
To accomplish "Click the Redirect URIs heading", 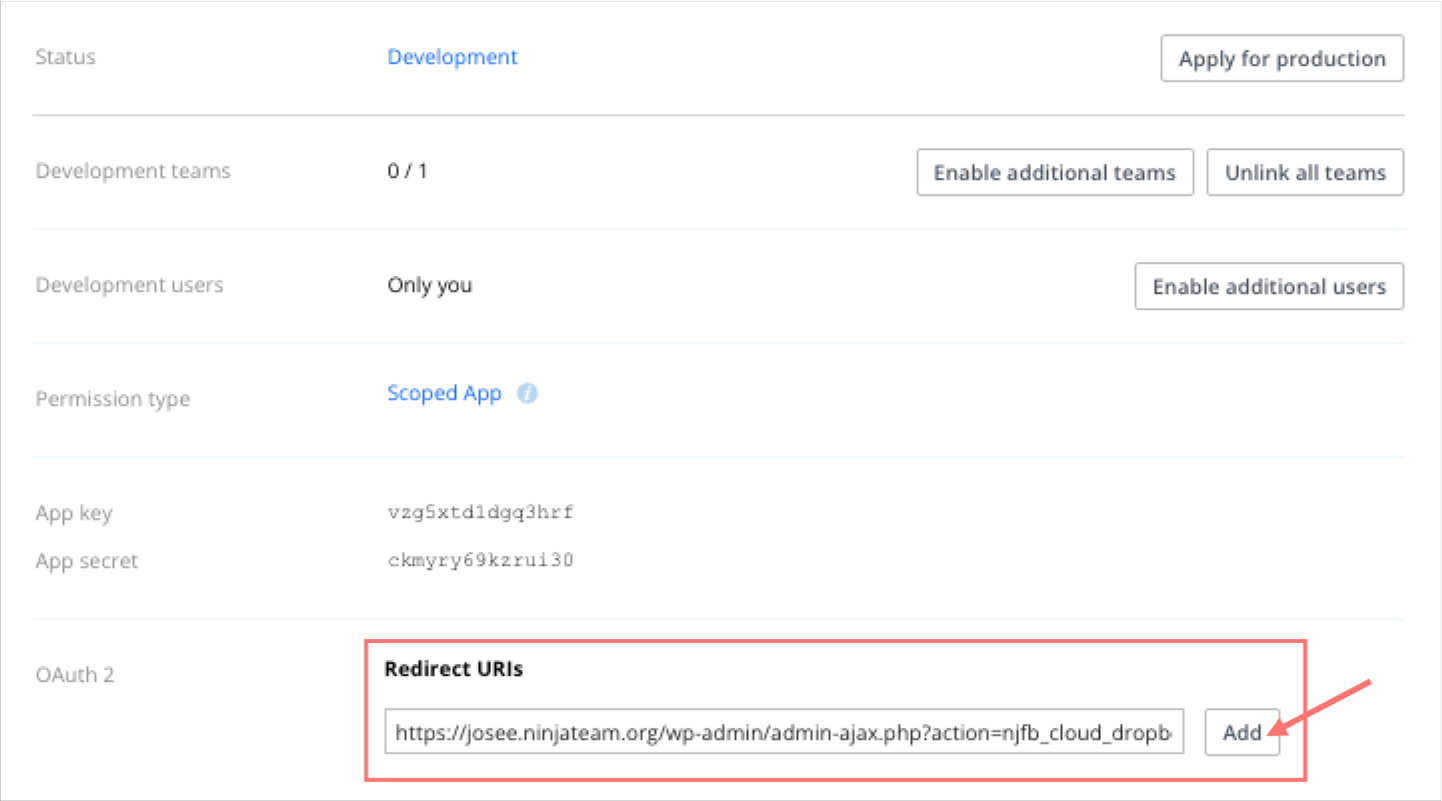I will [x=453, y=670].
